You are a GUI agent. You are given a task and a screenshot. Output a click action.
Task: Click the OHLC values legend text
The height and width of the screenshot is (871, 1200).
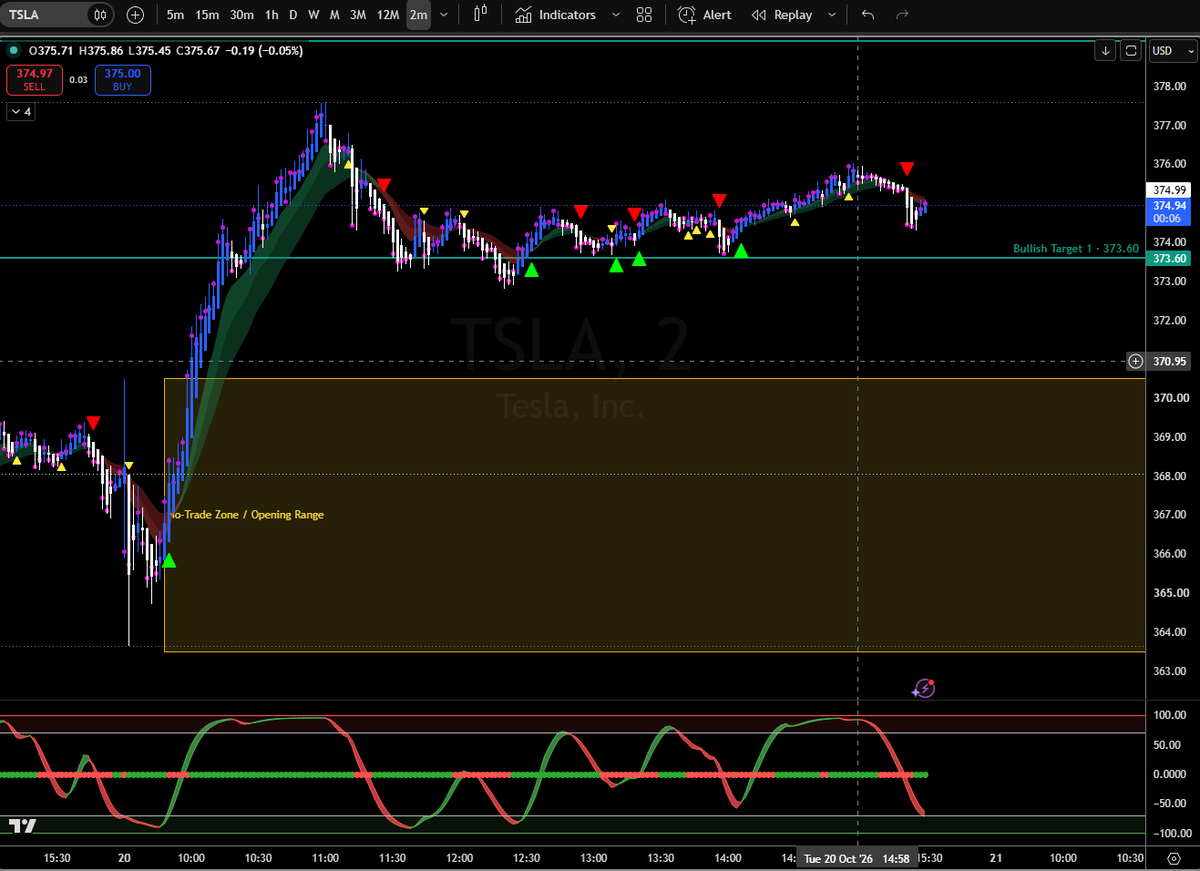[x=166, y=51]
